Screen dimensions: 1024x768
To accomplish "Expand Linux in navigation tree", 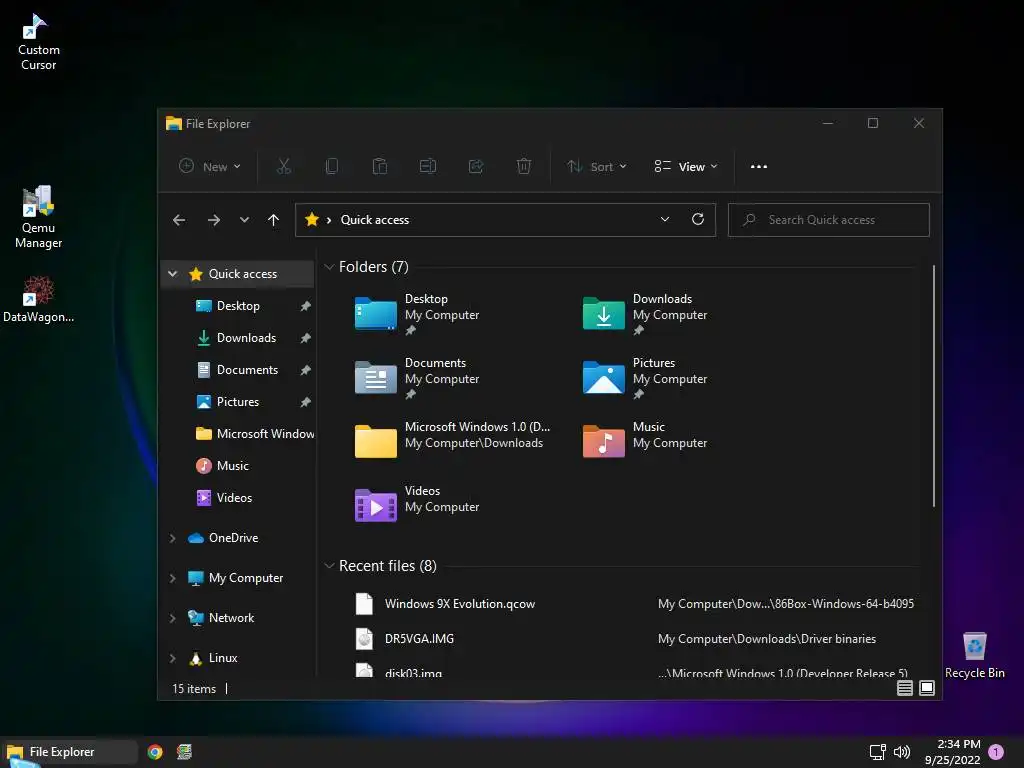I will [x=172, y=658].
